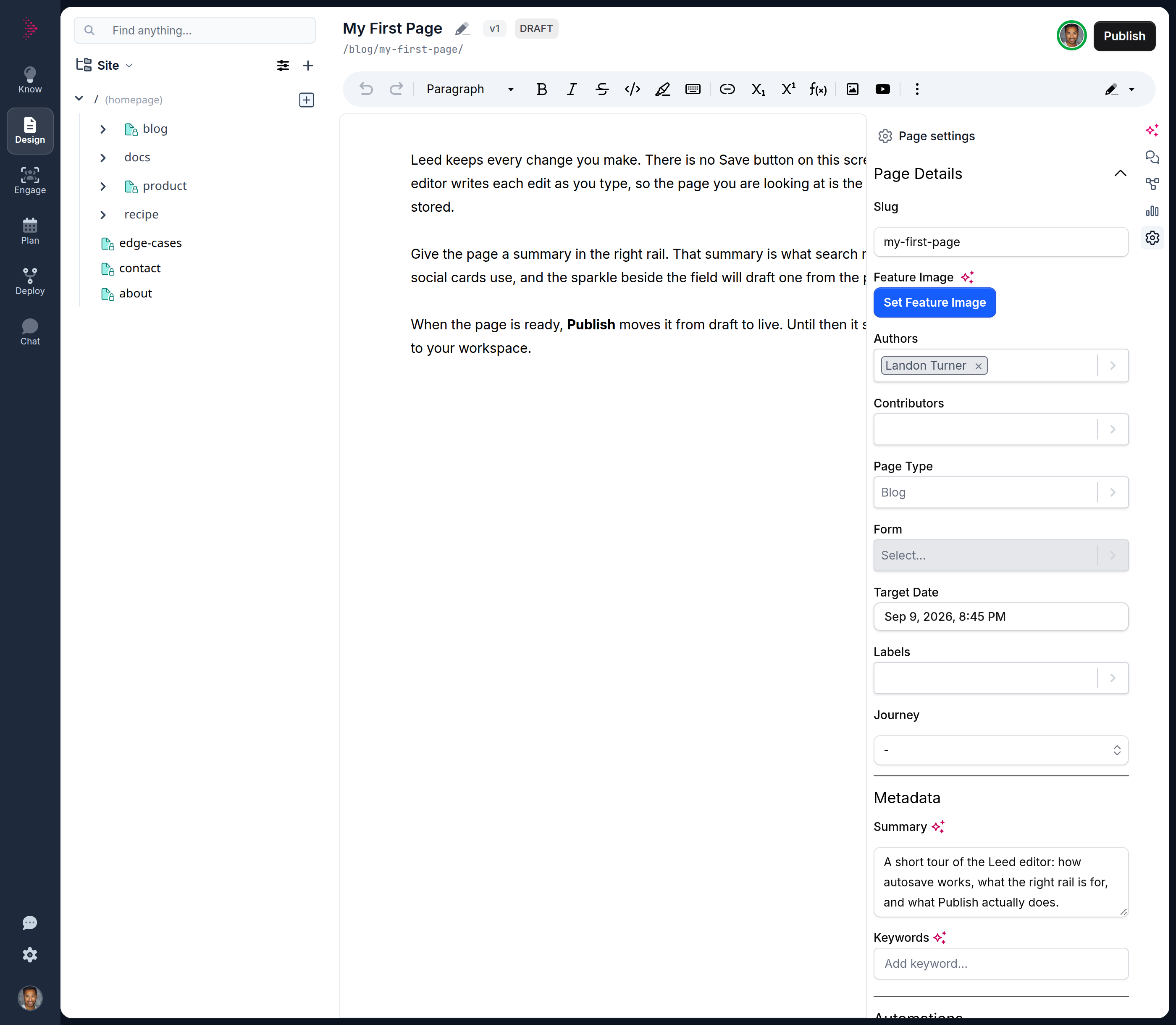Open the Journey select box
The height and width of the screenshot is (1025, 1176).
point(1001,750)
